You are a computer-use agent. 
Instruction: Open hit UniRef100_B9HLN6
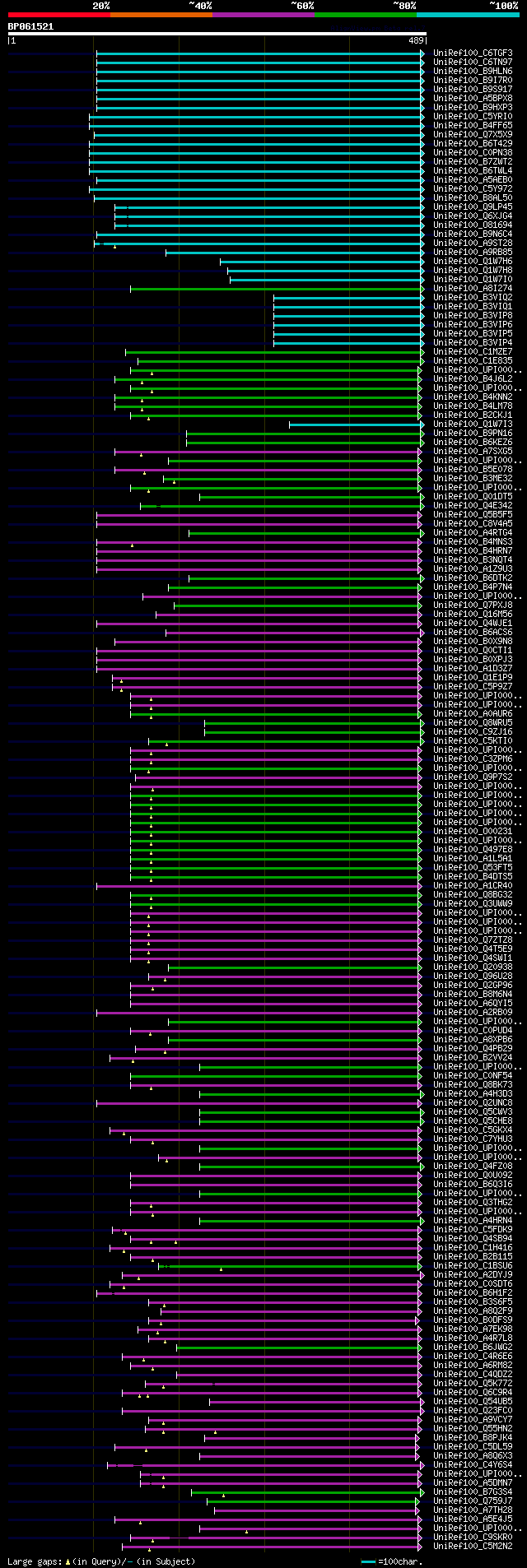coord(473,71)
